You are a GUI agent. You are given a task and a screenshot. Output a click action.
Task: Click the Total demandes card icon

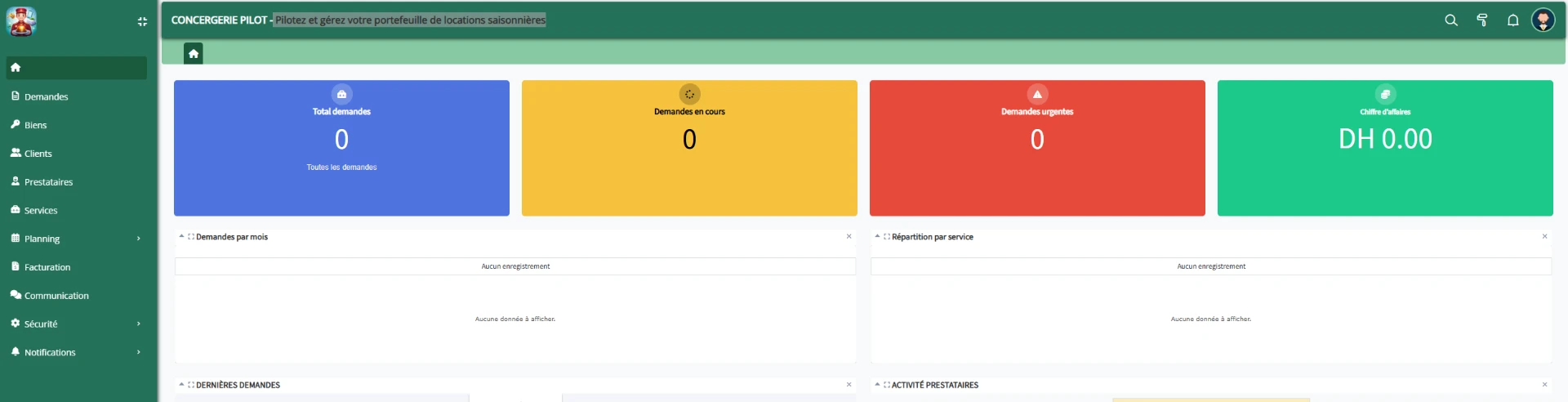tap(342, 94)
